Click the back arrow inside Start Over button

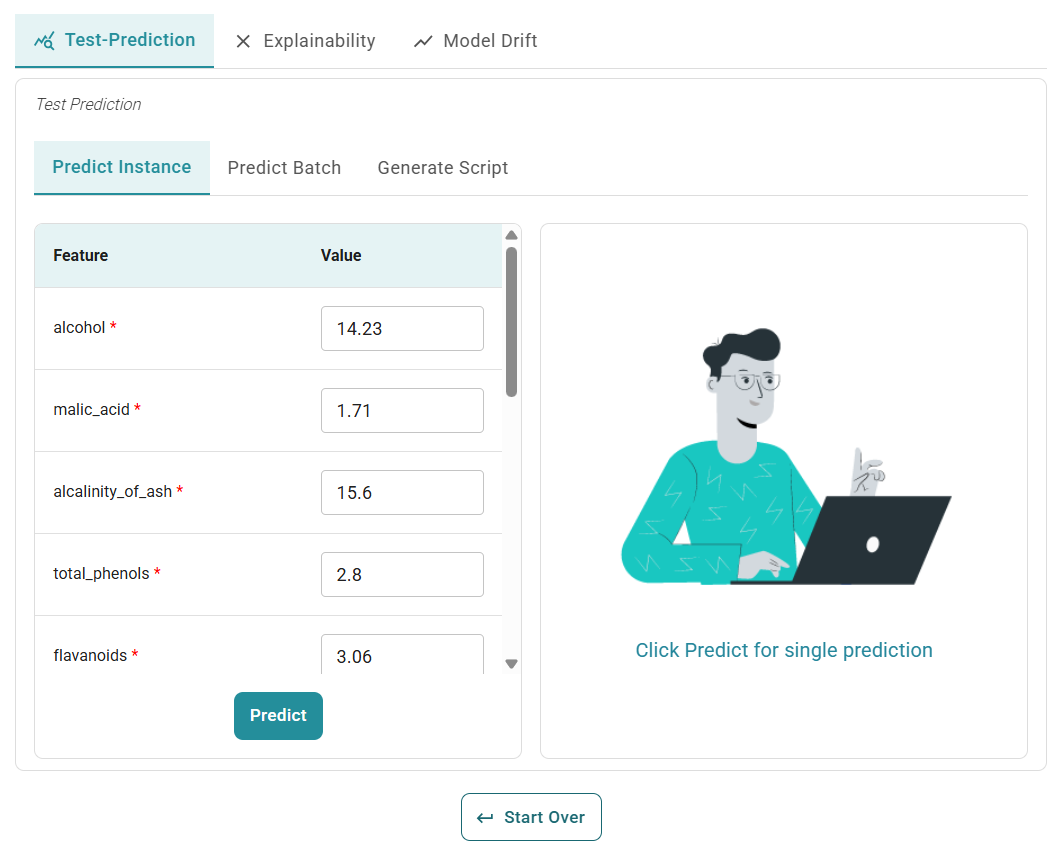tap(487, 816)
